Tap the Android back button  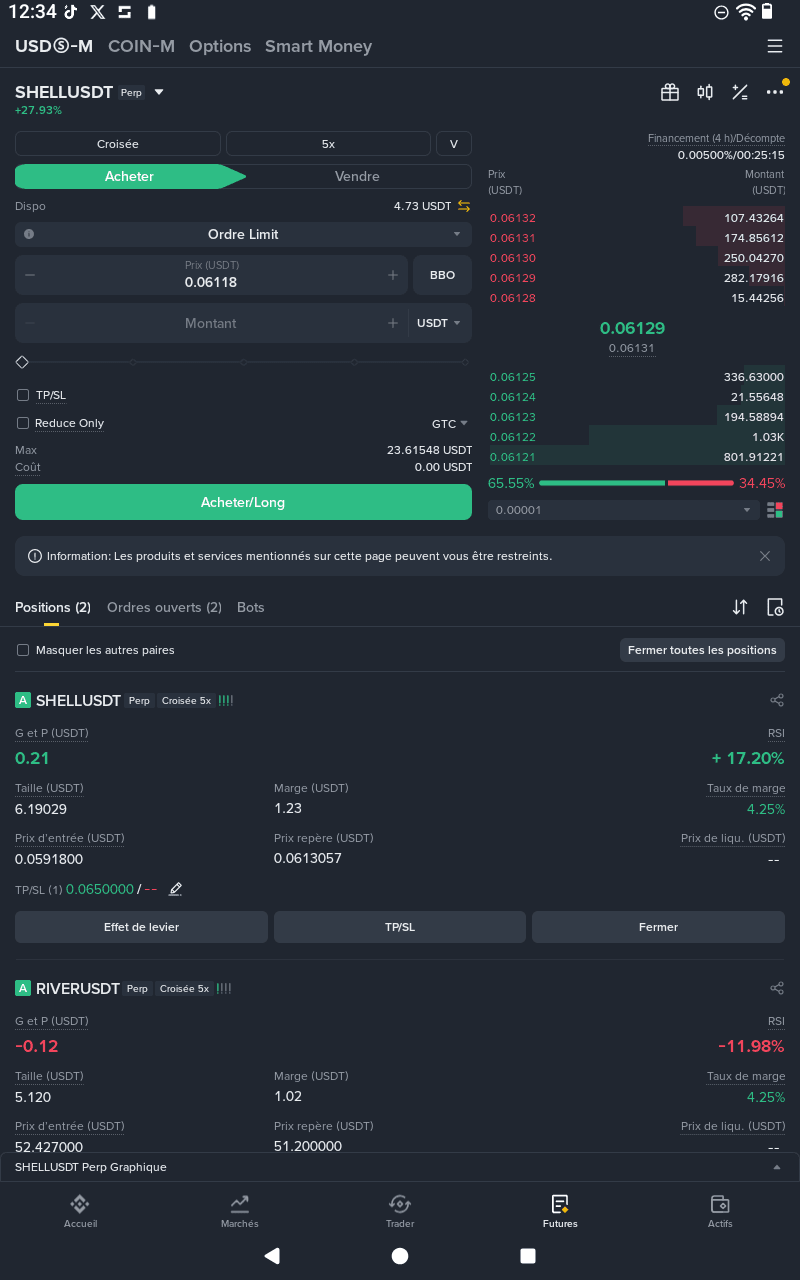272,1256
